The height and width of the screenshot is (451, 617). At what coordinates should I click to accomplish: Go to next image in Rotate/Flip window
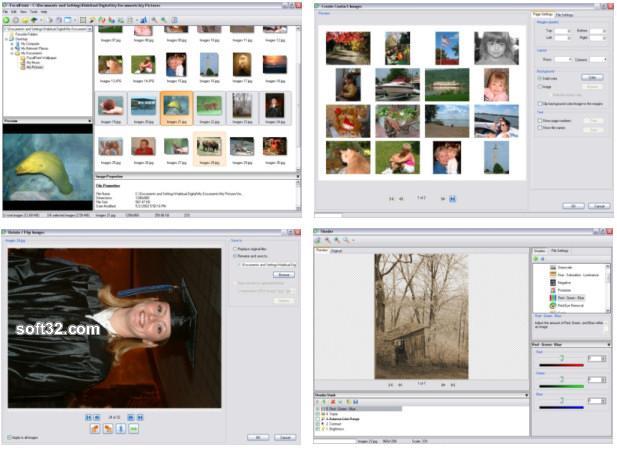pos(131,417)
